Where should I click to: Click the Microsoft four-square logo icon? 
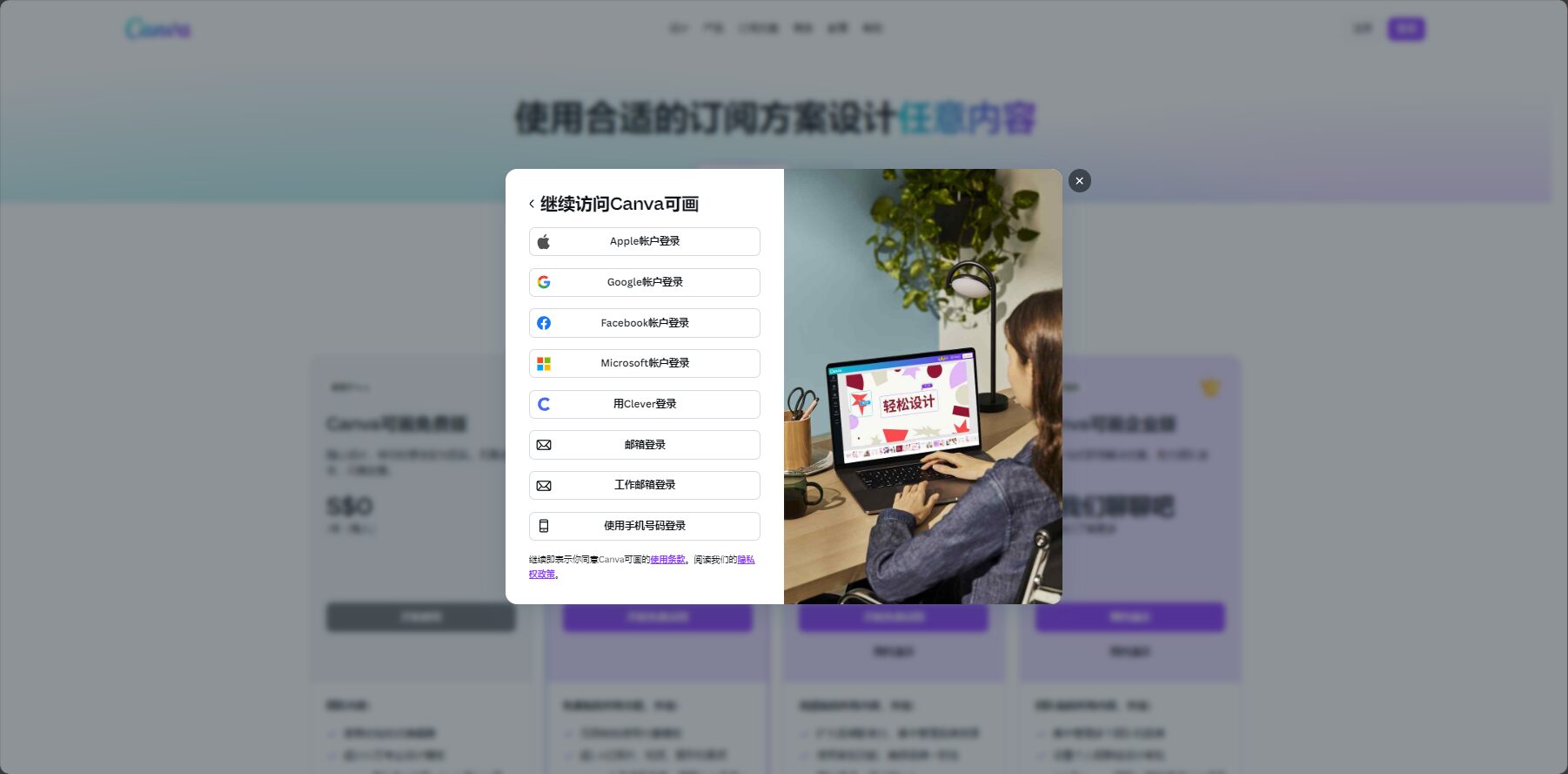pos(544,363)
